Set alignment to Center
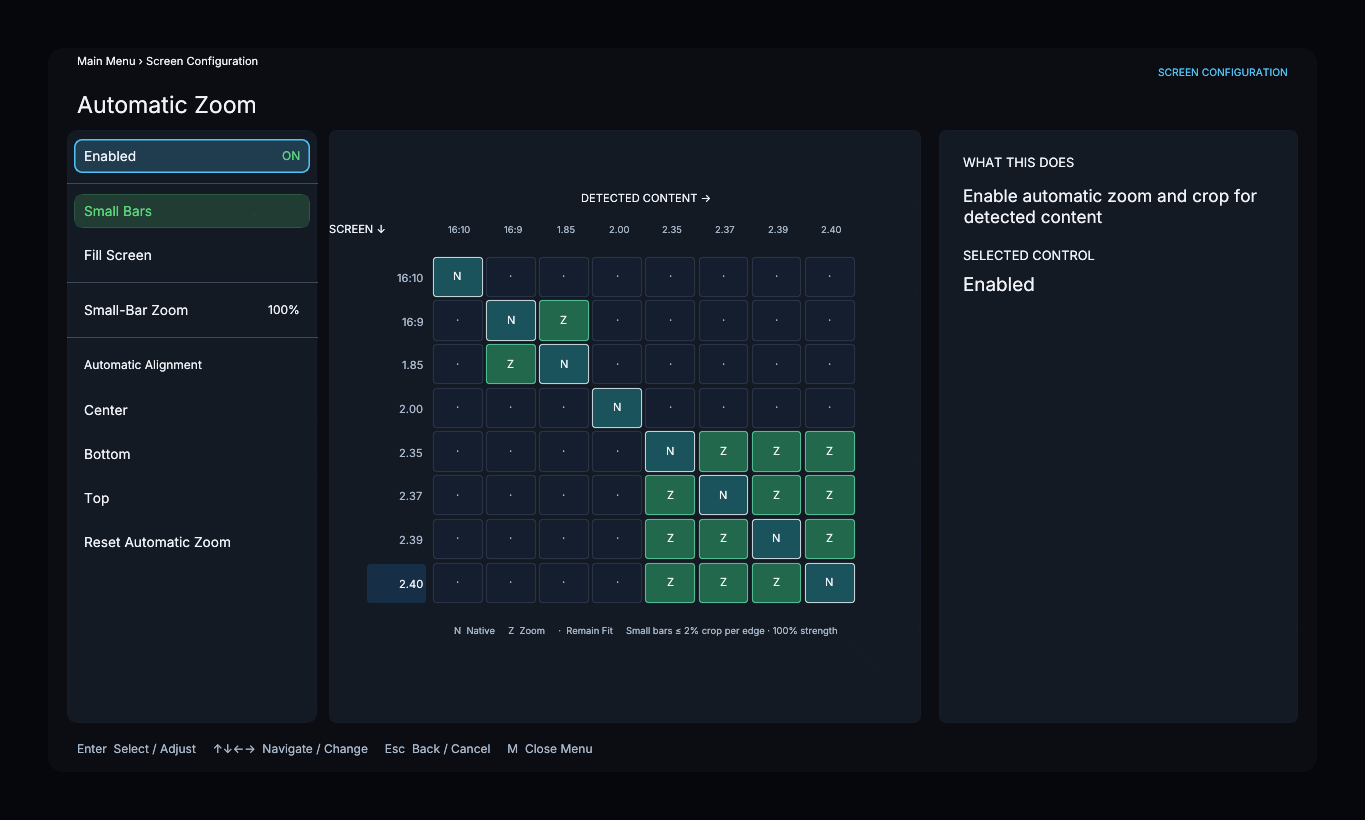1365x820 pixels. [192, 410]
